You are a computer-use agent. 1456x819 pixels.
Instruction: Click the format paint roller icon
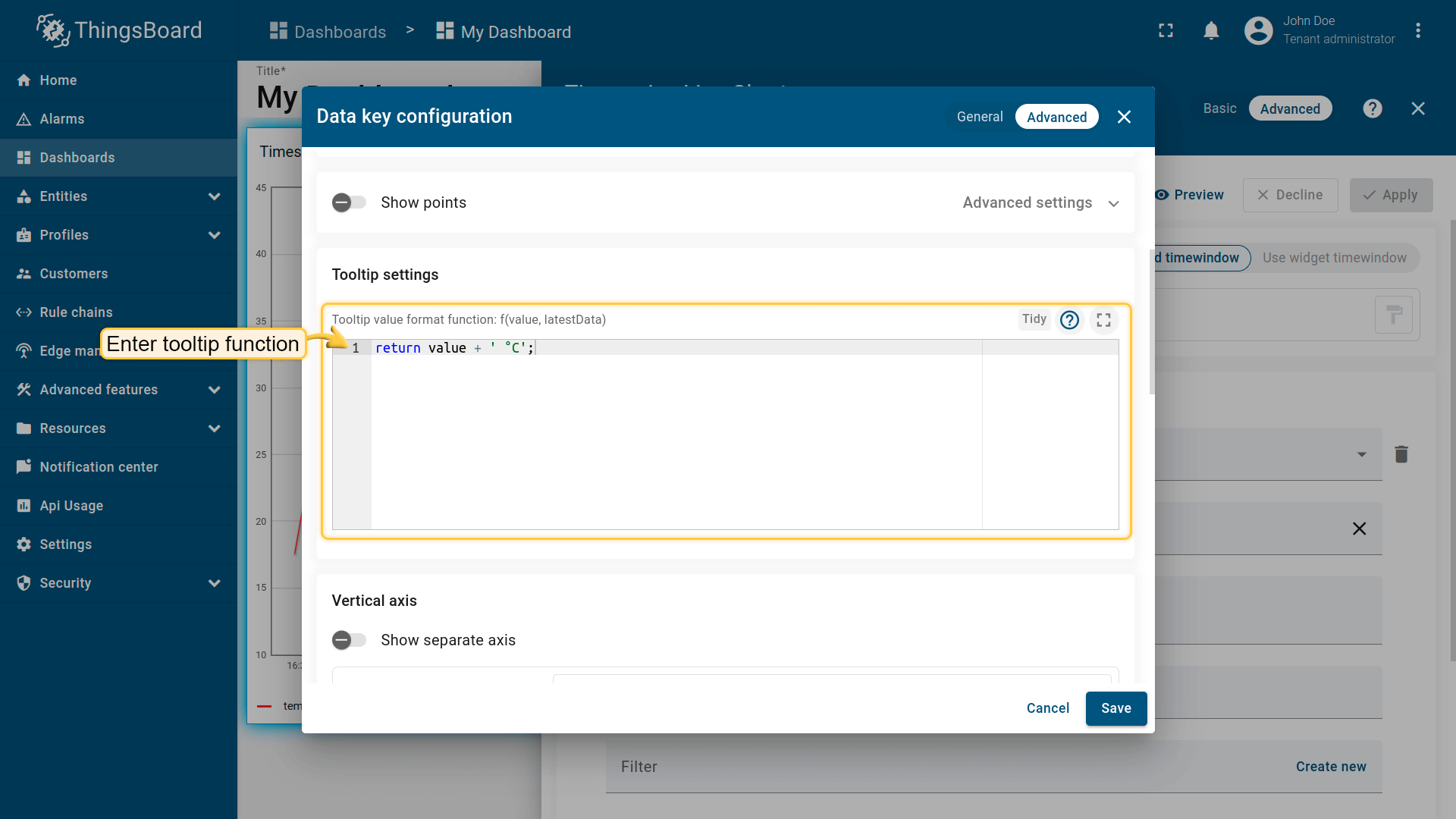point(1393,315)
